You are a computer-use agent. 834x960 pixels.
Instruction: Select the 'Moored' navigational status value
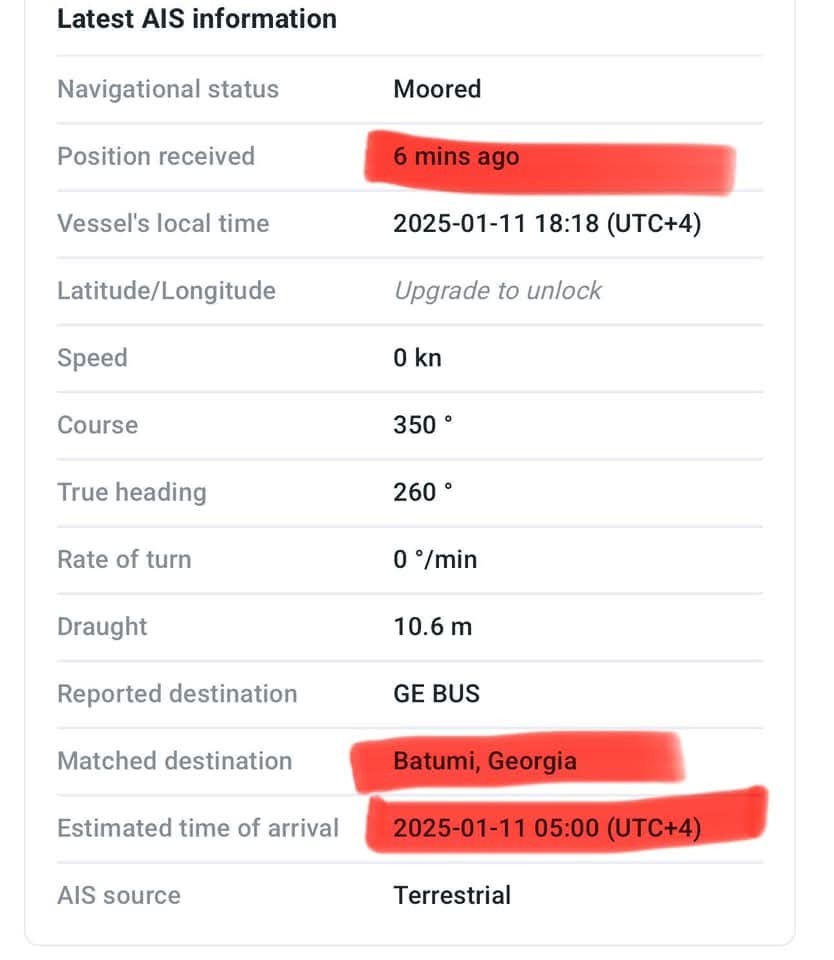[x=437, y=89]
